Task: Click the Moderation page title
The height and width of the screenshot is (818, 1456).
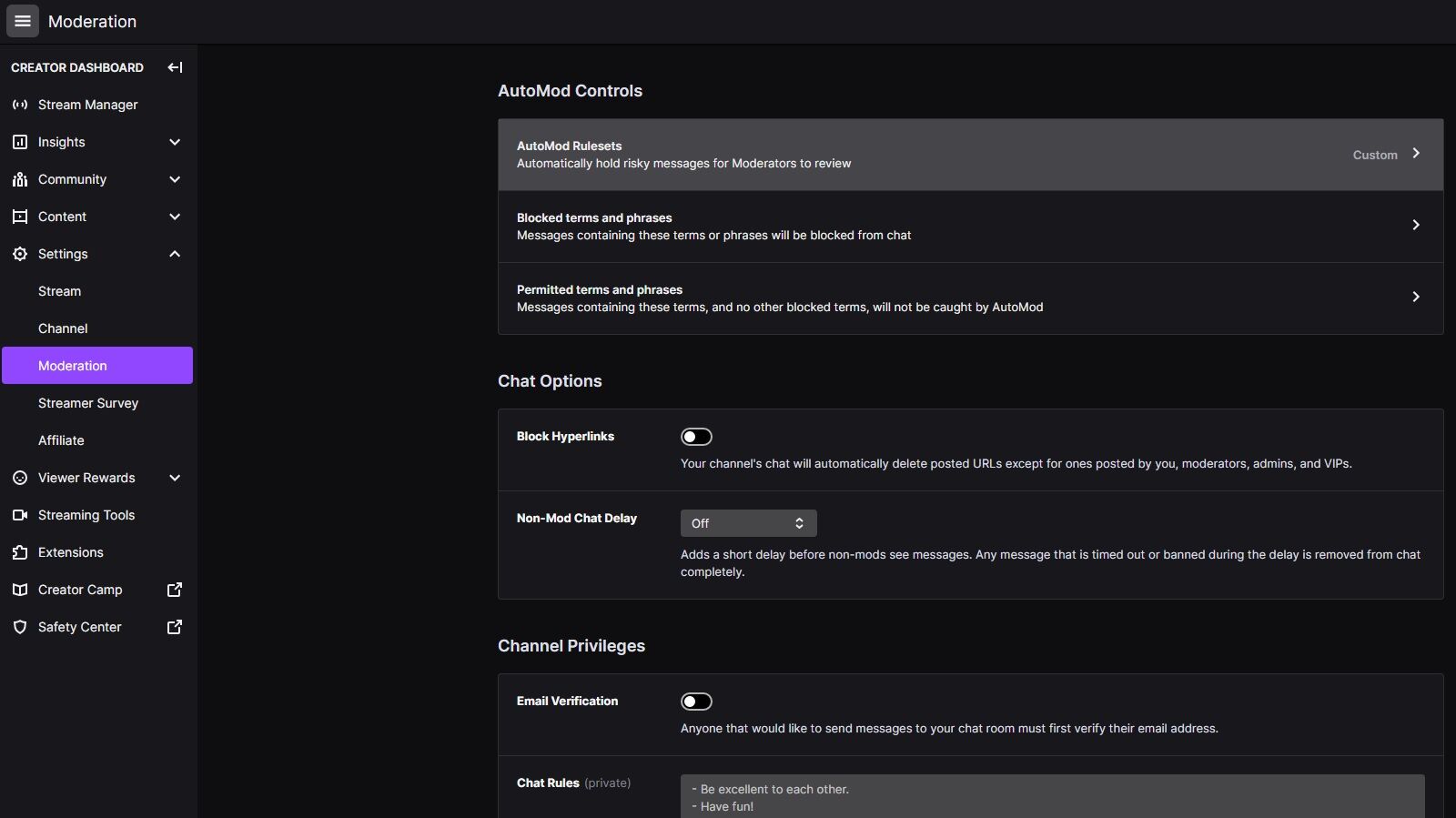Action: click(92, 22)
